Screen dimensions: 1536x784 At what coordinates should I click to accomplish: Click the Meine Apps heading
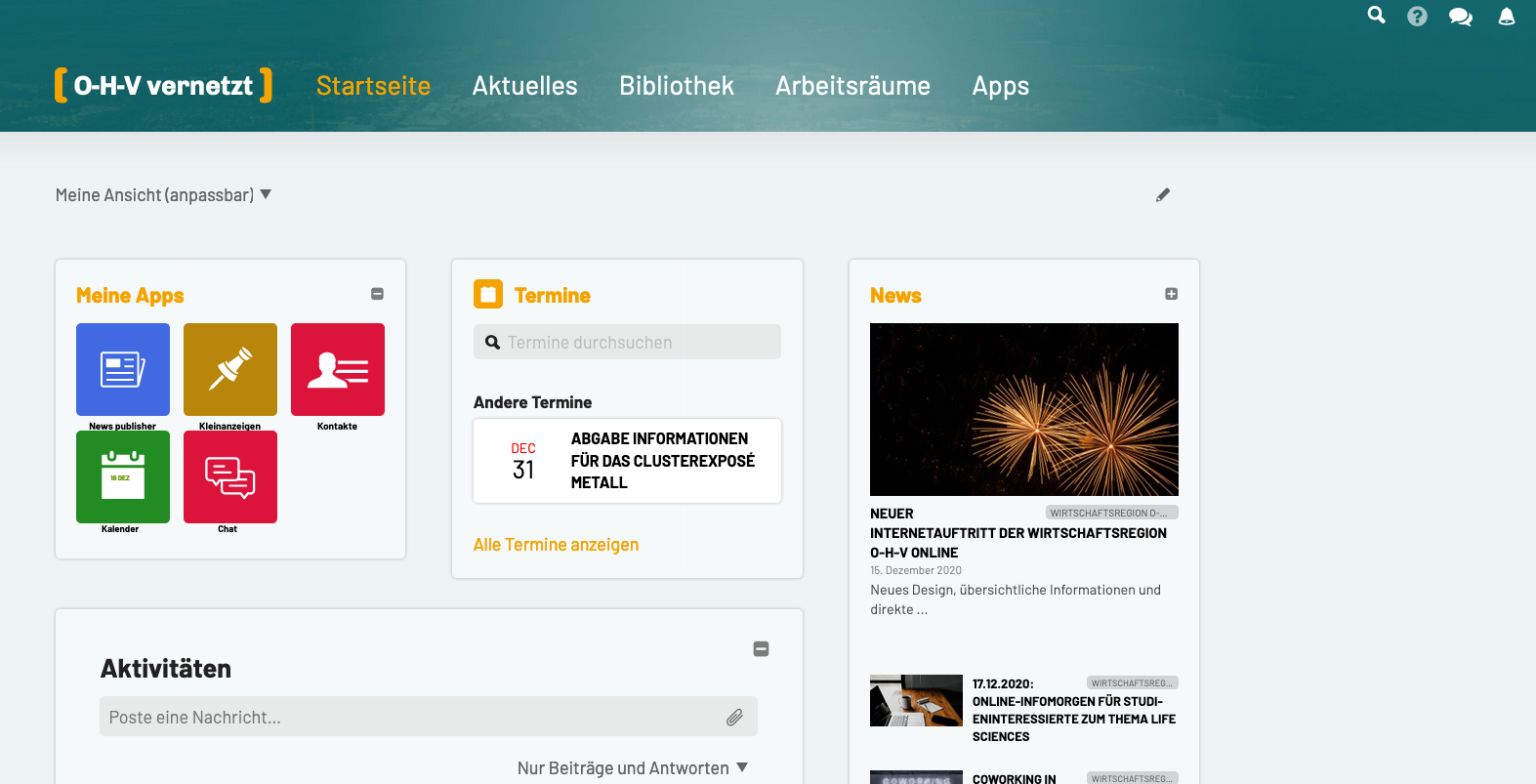(130, 295)
